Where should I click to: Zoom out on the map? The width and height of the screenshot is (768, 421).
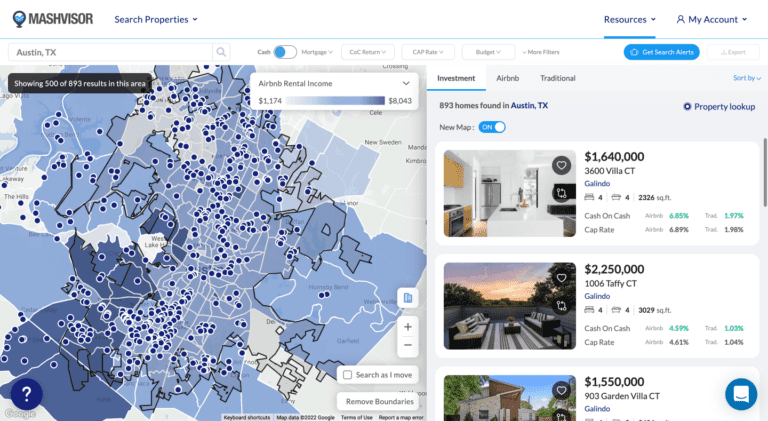click(x=407, y=346)
